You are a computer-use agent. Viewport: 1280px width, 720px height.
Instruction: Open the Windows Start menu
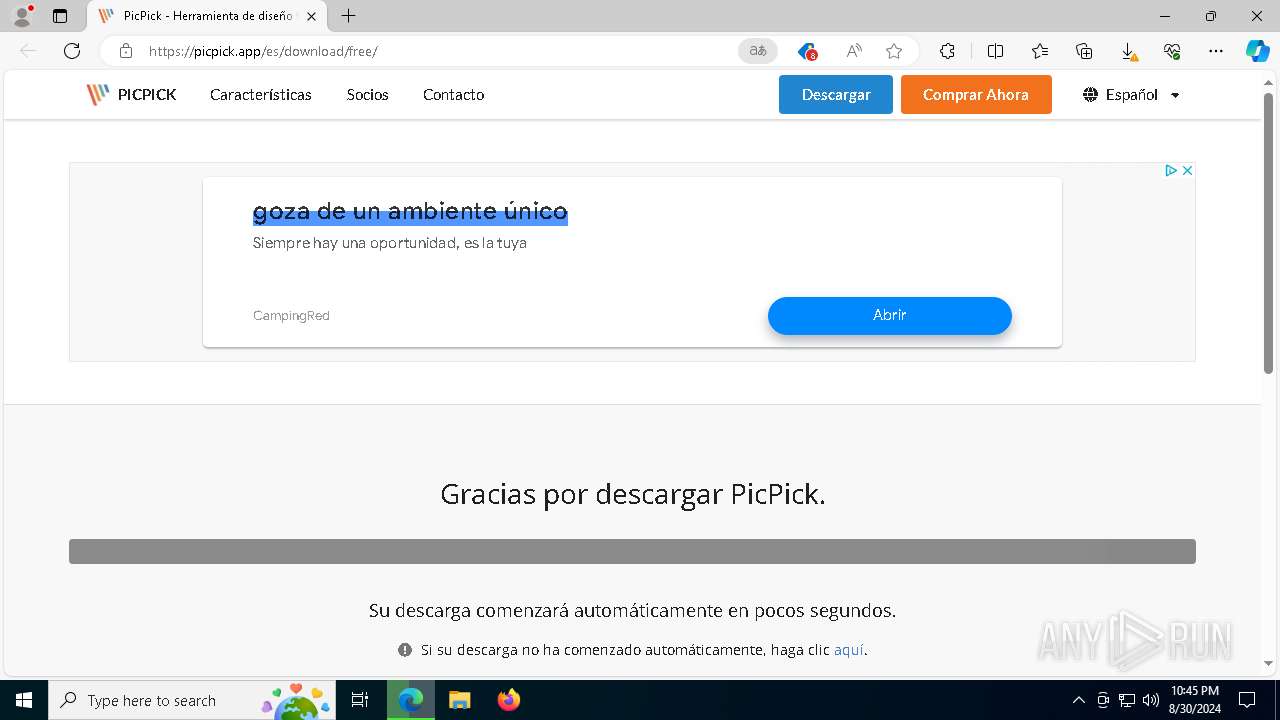pyautogui.click(x=24, y=700)
